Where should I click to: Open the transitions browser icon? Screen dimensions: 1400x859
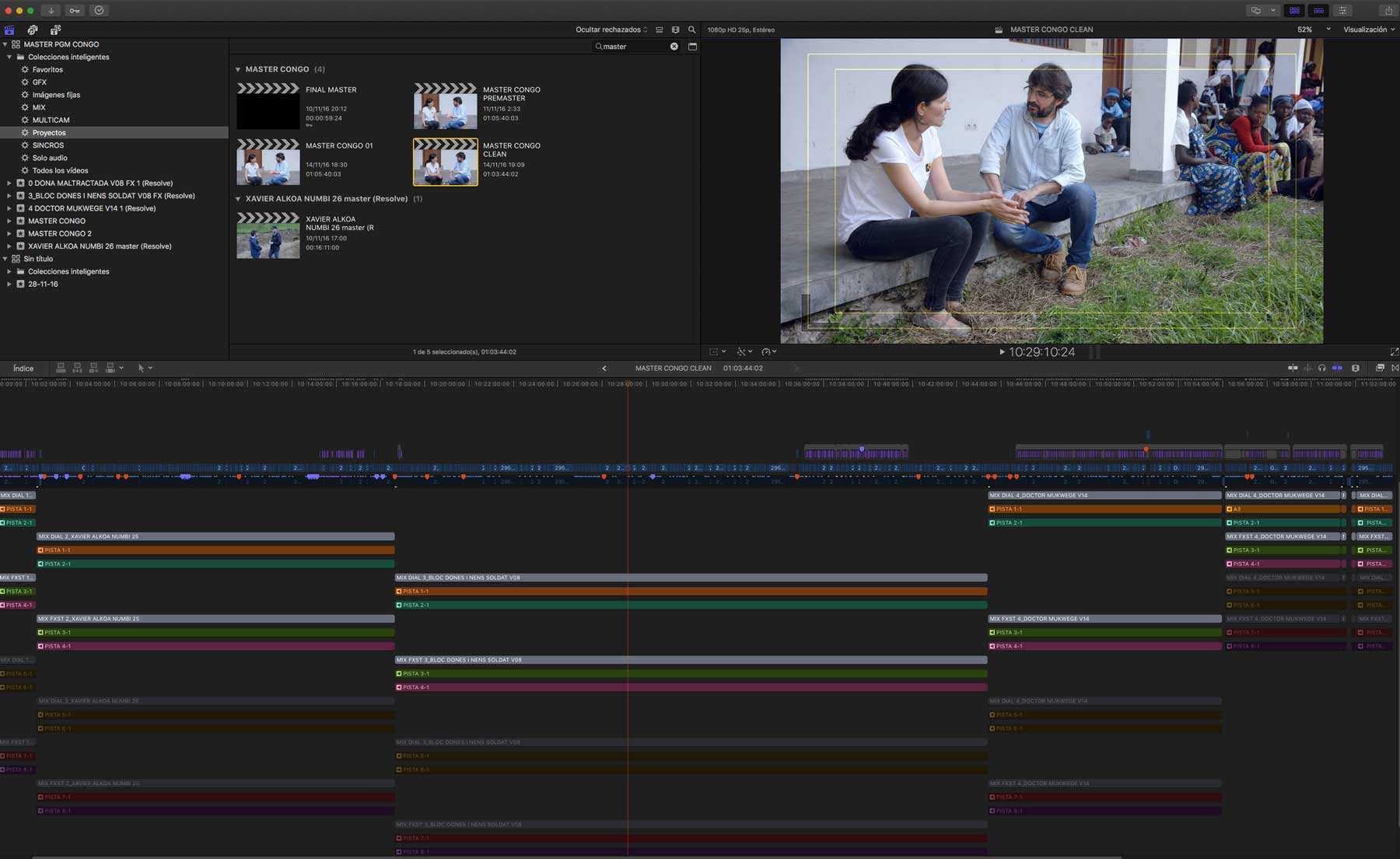1395,368
